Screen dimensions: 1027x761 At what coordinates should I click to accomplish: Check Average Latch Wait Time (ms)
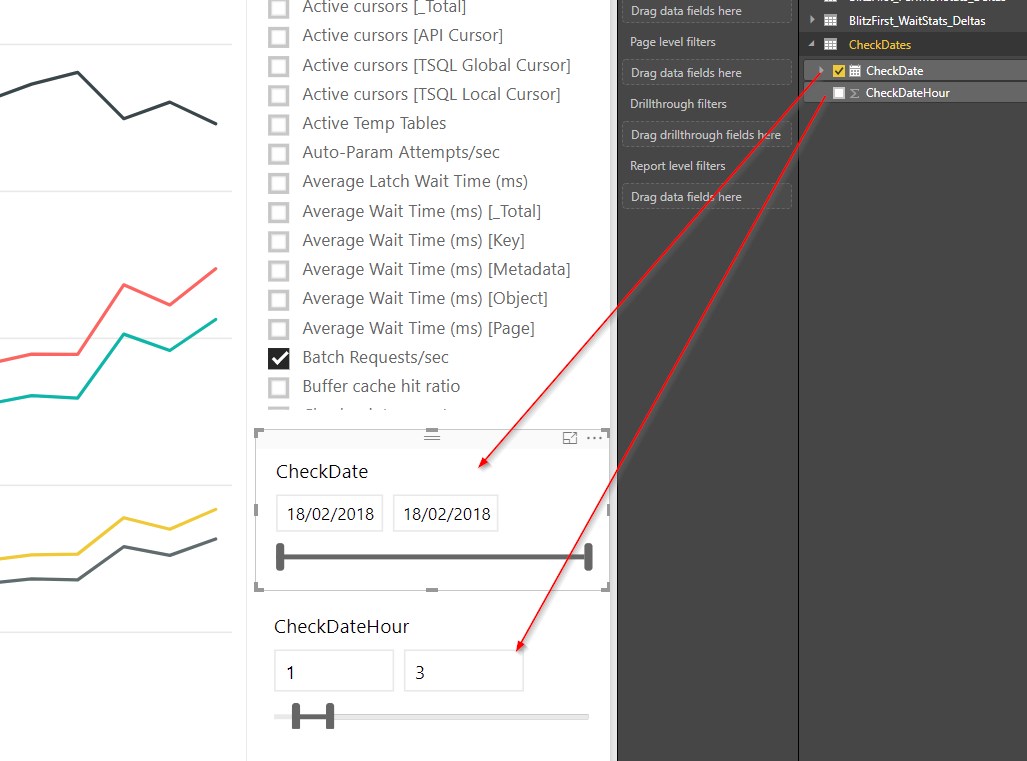(279, 182)
